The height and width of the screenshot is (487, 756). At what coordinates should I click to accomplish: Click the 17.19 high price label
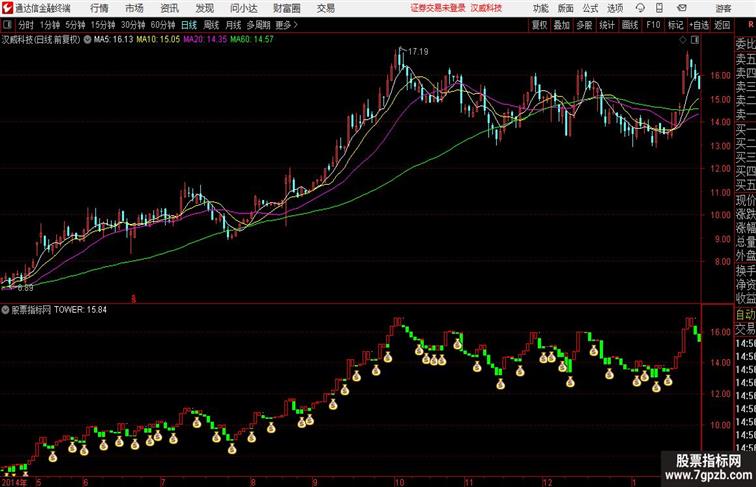click(418, 51)
